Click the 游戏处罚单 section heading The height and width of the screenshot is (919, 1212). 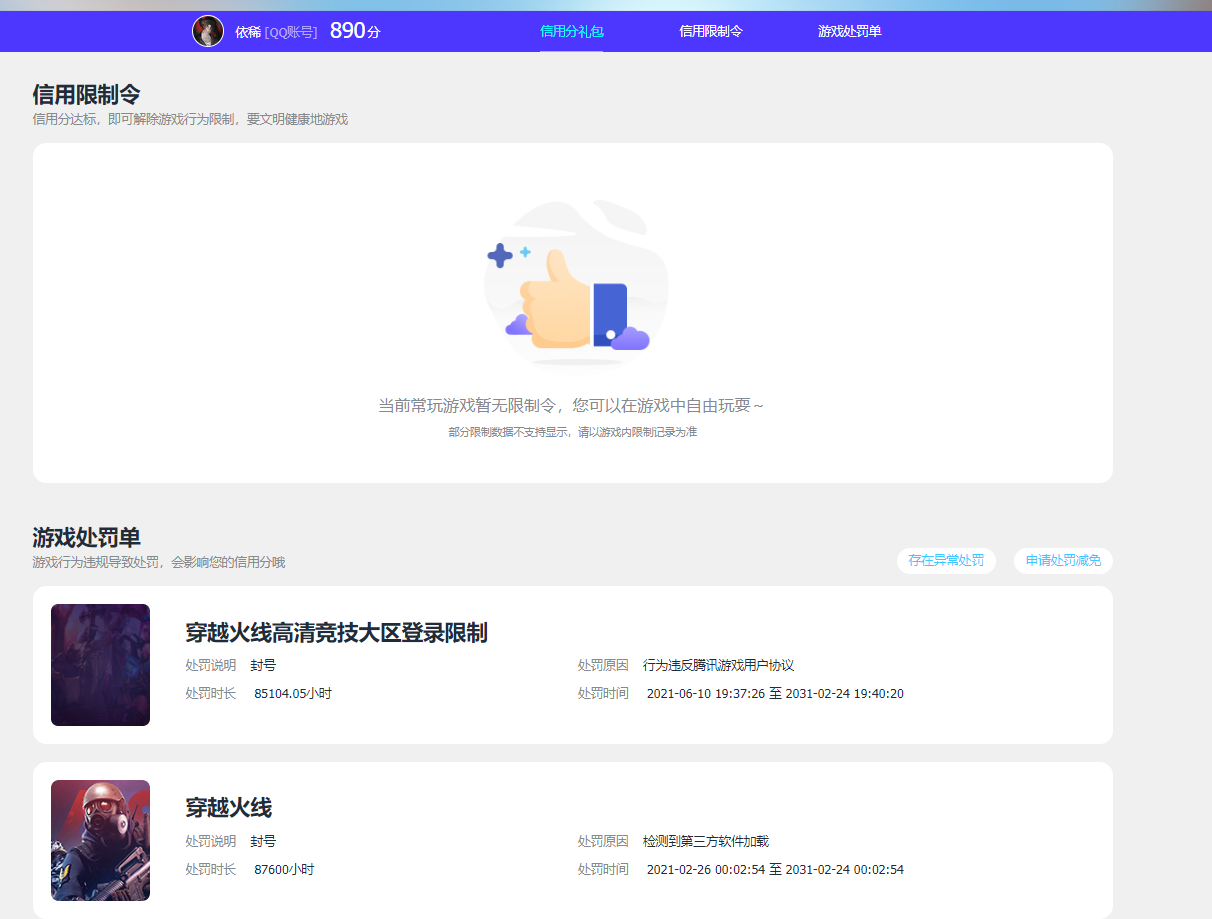[x=86, y=537]
